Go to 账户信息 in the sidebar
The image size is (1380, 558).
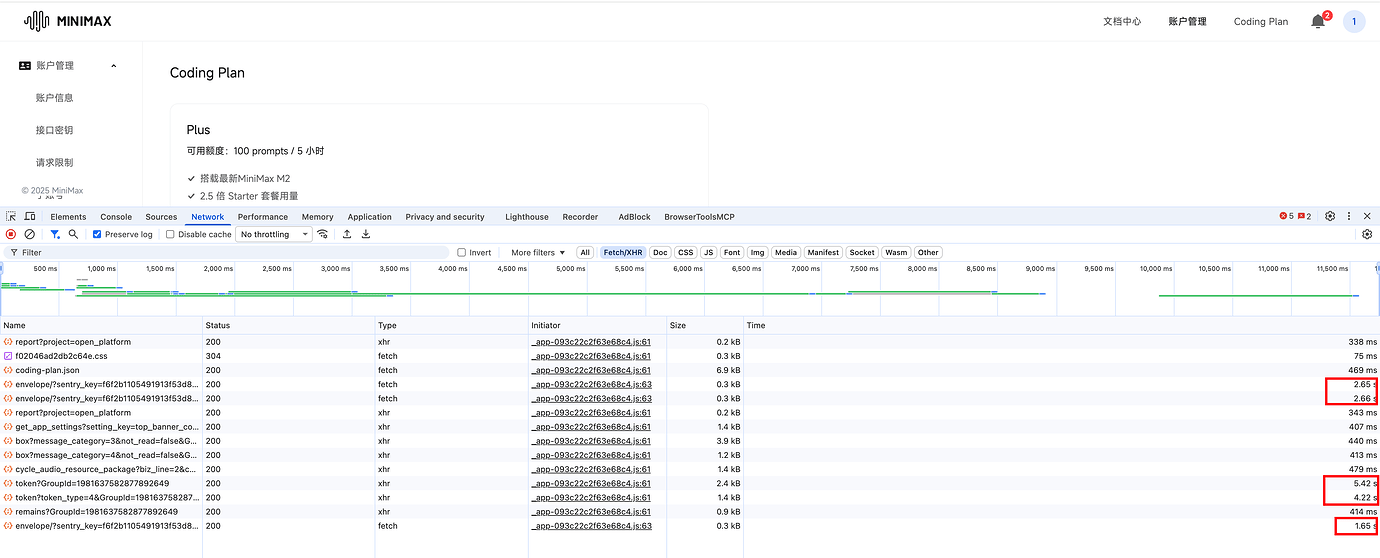(x=54, y=98)
